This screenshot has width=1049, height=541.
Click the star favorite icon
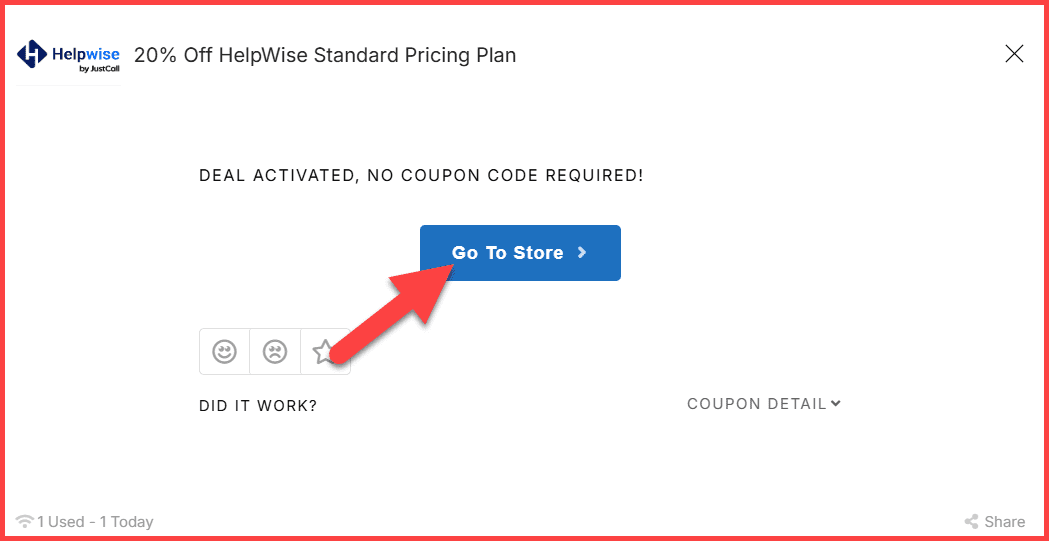click(x=322, y=352)
